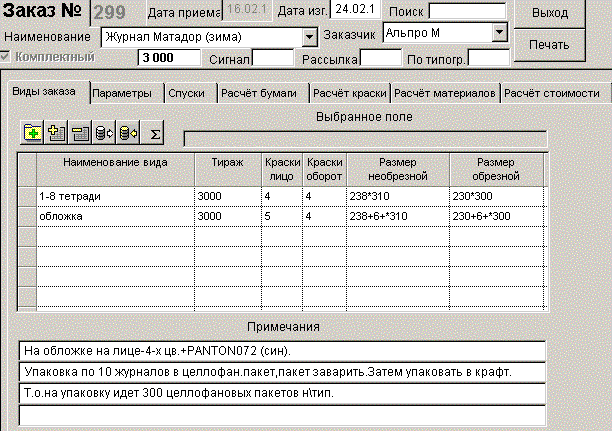The image size is (612, 431).
Task: Click the Тираж cell of '1-8 тетради'
Action: [227, 196]
